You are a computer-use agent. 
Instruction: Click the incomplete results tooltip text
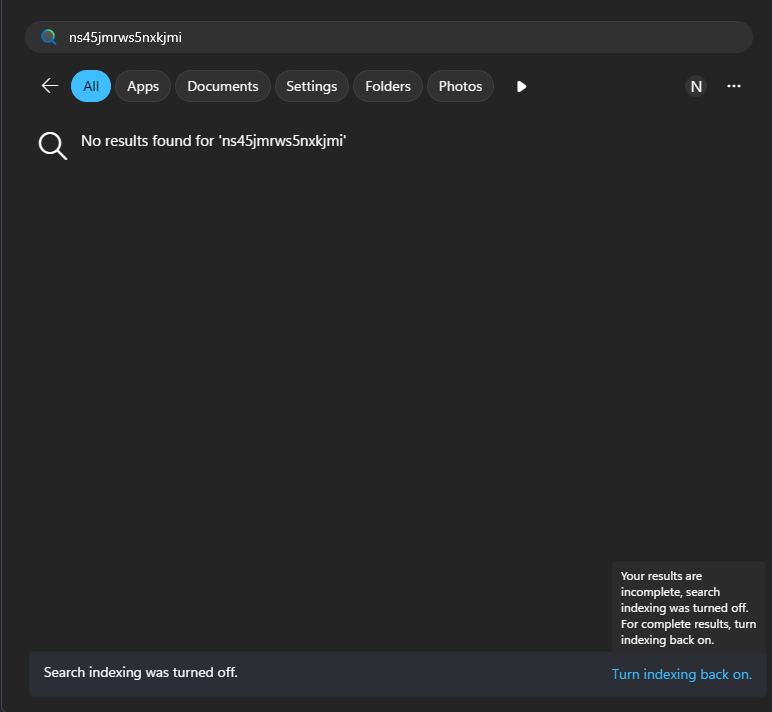coord(688,608)
